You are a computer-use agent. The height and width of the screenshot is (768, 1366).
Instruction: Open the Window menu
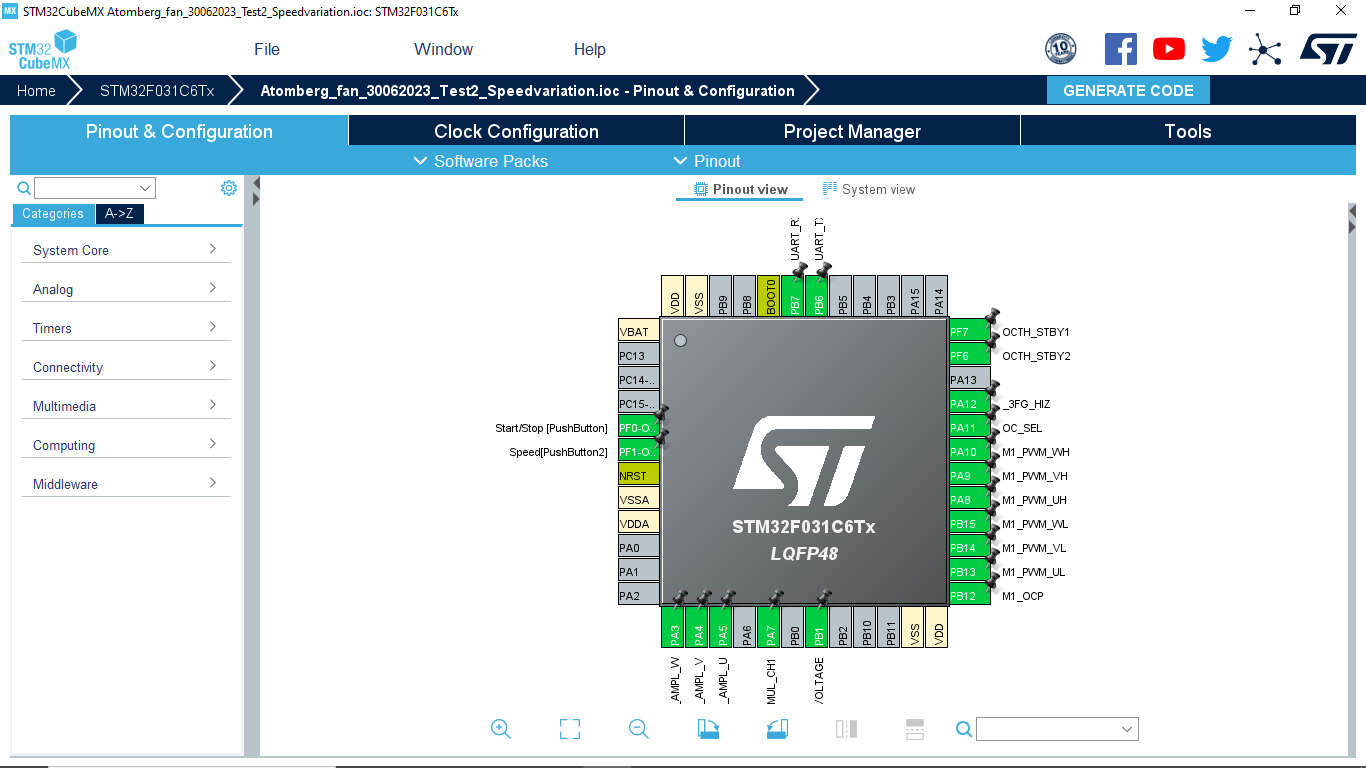click(x=443, y=49)
